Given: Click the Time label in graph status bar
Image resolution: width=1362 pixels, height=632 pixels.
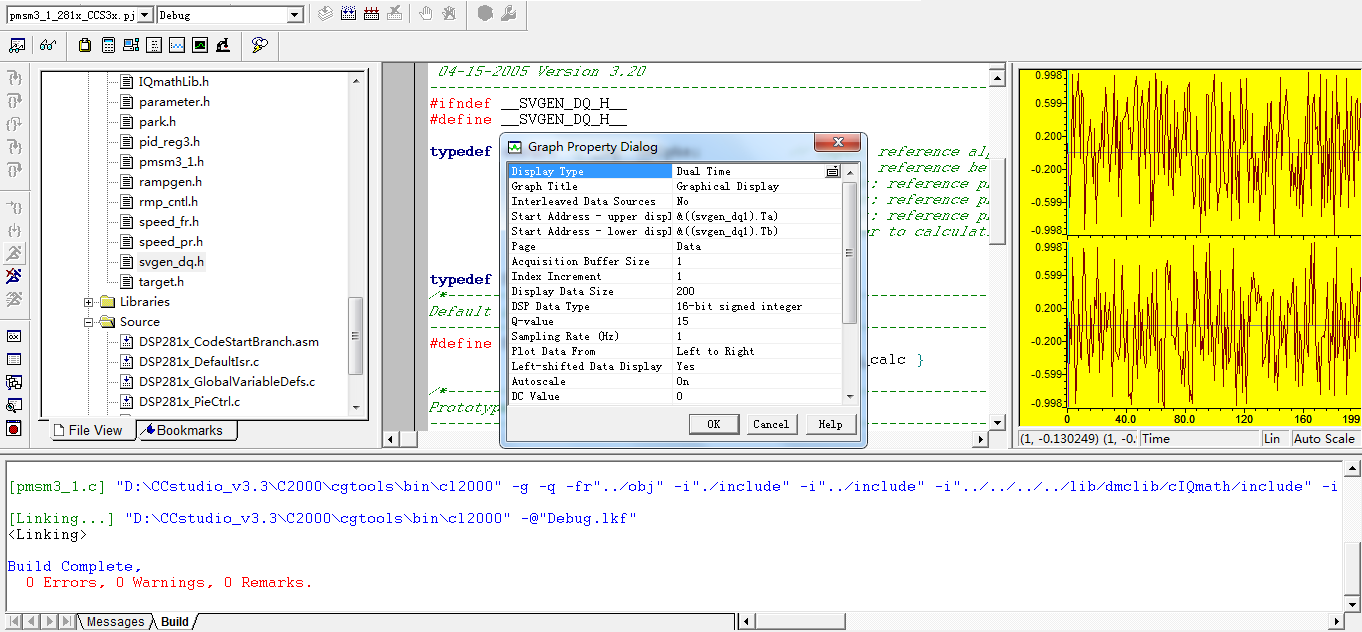Looking at the screenshot, I should pos(1156,438).
